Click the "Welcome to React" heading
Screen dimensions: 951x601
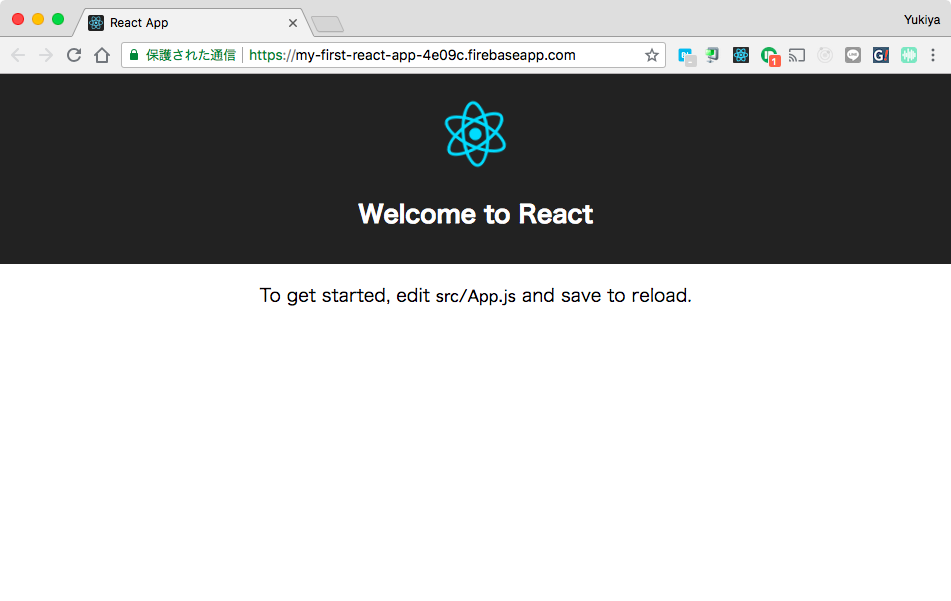pos(476,214)
